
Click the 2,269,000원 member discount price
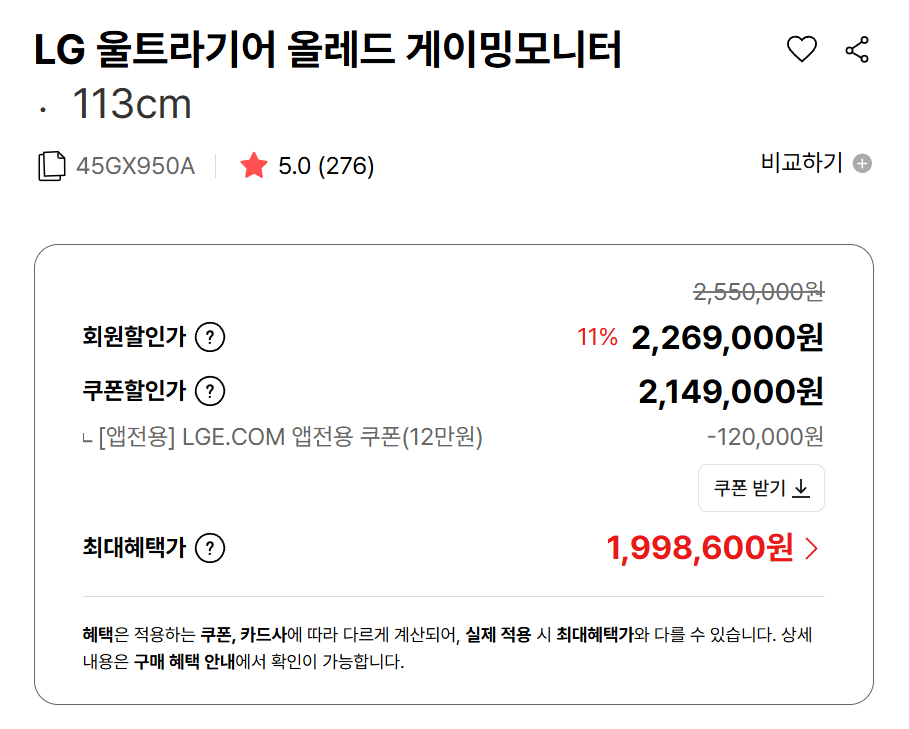pos(727,338)
